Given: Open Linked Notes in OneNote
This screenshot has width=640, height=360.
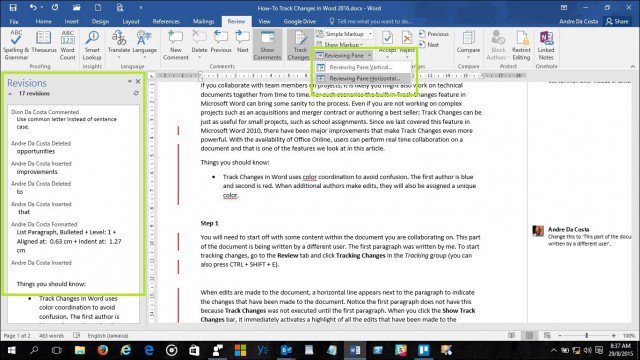Looking at the screenshot, I should pos(546,45).
